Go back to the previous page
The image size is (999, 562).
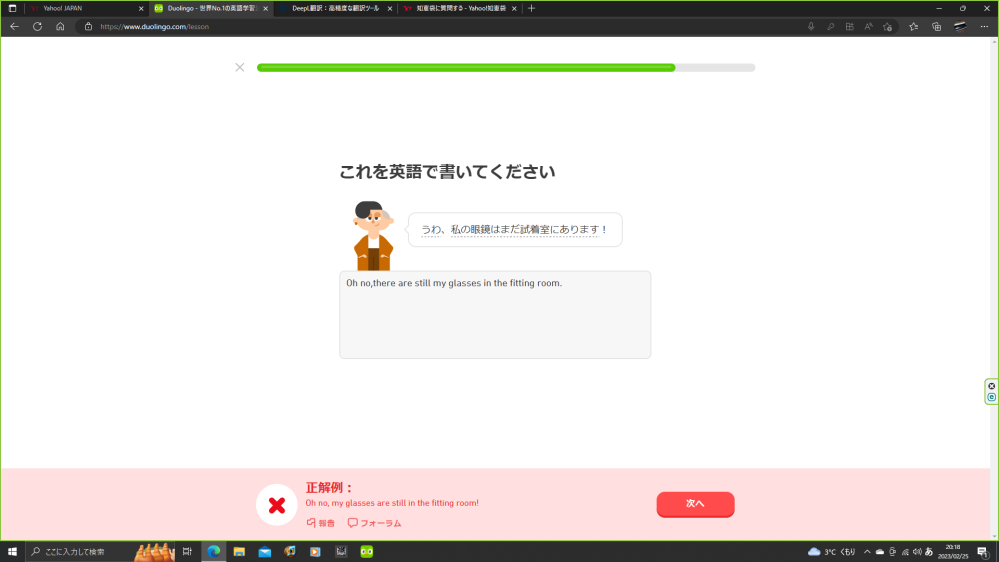pyautogui.click(x=14, y=27)
